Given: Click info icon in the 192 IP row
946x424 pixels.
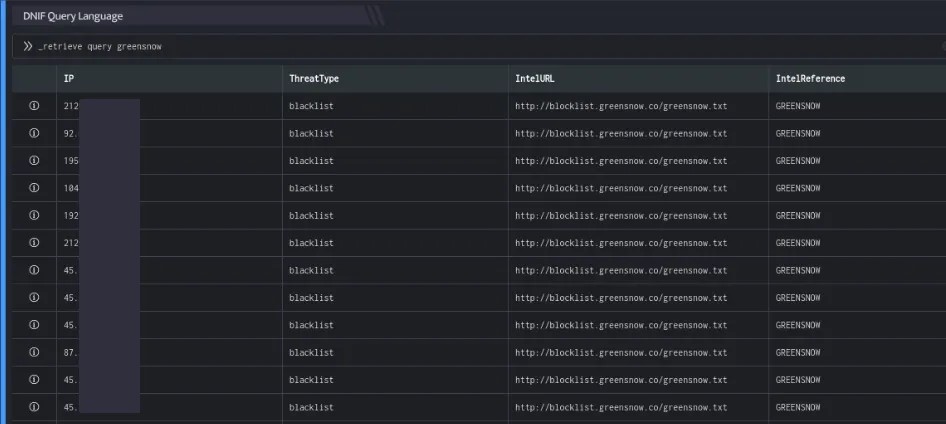Looking at the screenshot, I should [x=34, y=215].
